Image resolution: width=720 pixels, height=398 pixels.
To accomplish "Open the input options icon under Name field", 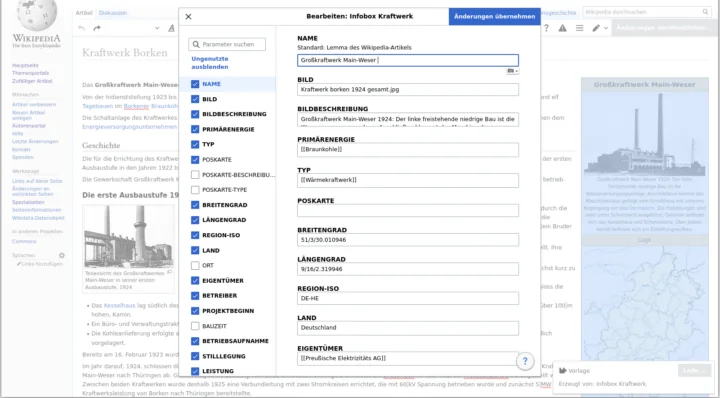I will point(512,71).
